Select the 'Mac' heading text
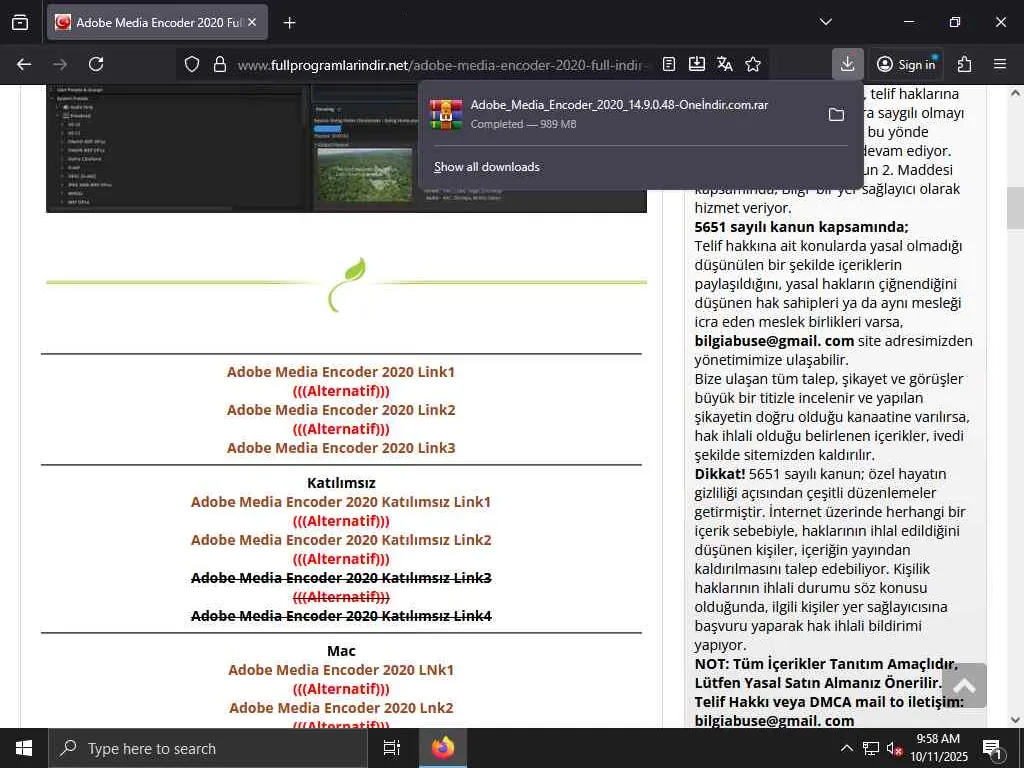The width and height of the screenshot is (1024, 768). 341,650
